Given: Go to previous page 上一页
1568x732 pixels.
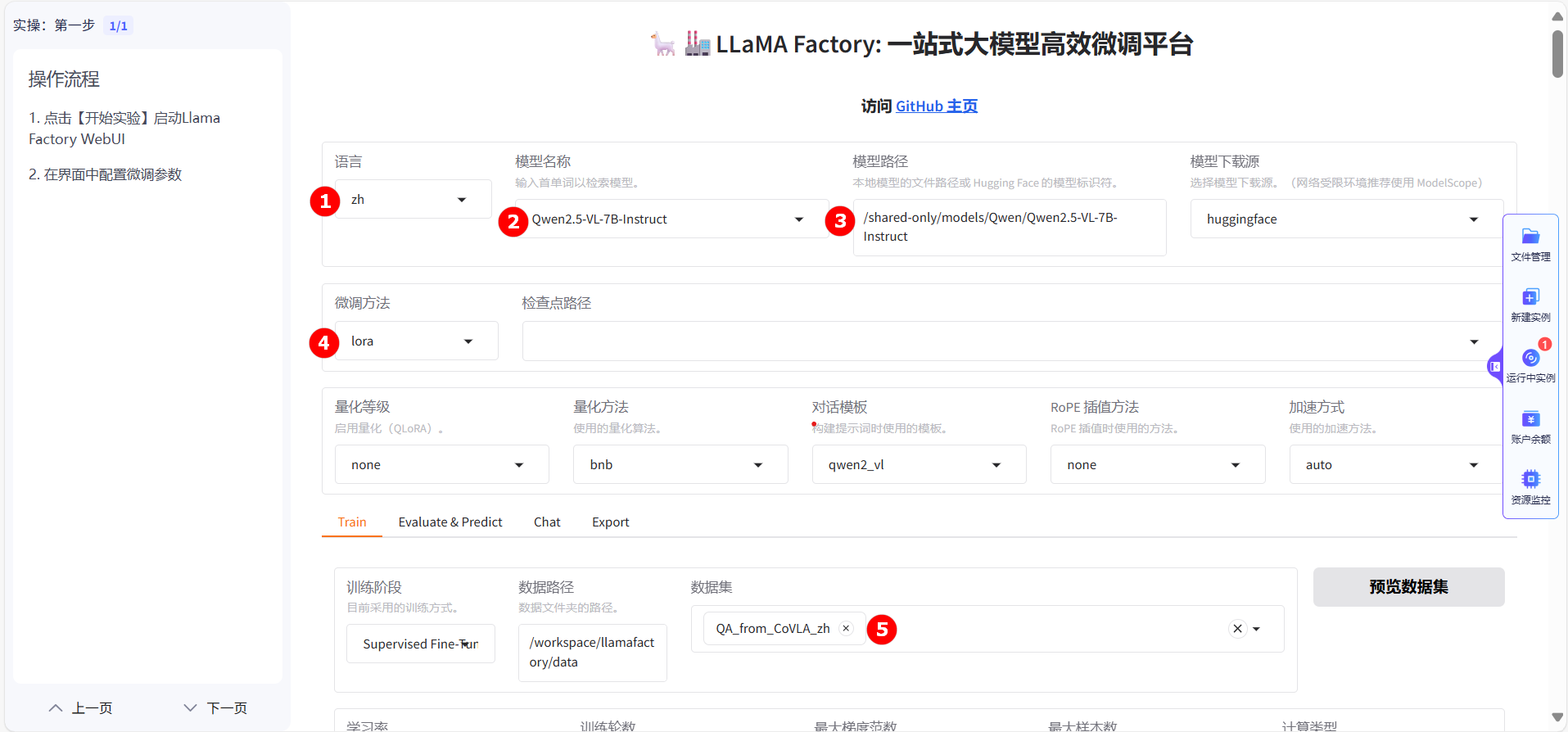Looking at the screenshot, I should click(x=80, y=708).
